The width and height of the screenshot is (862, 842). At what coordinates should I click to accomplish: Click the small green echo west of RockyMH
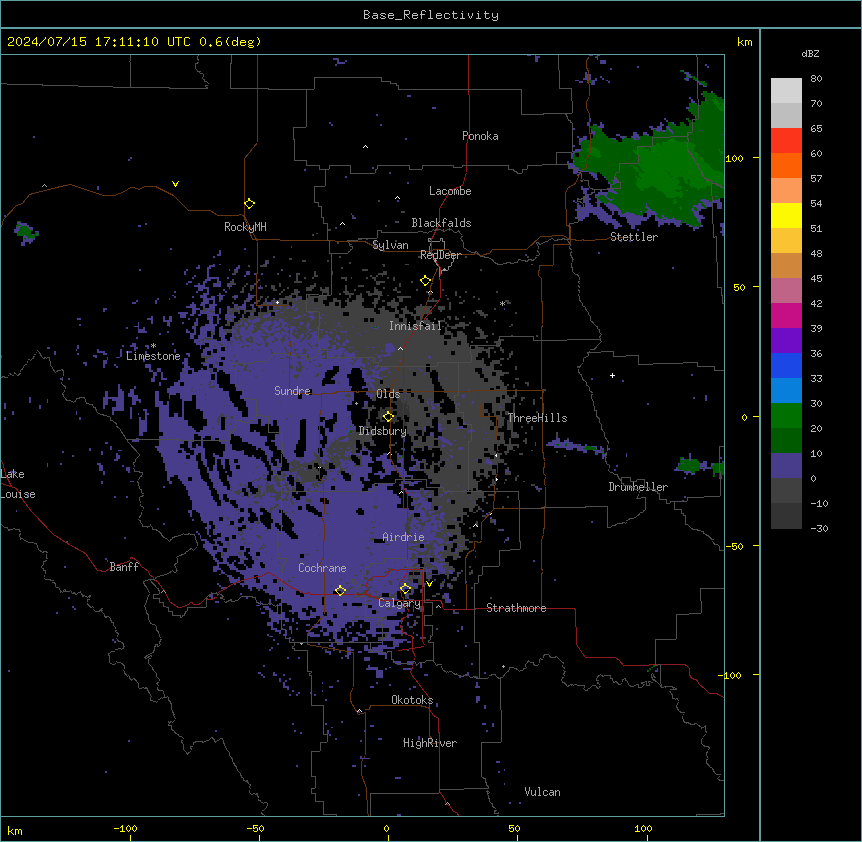coord(25,232)
